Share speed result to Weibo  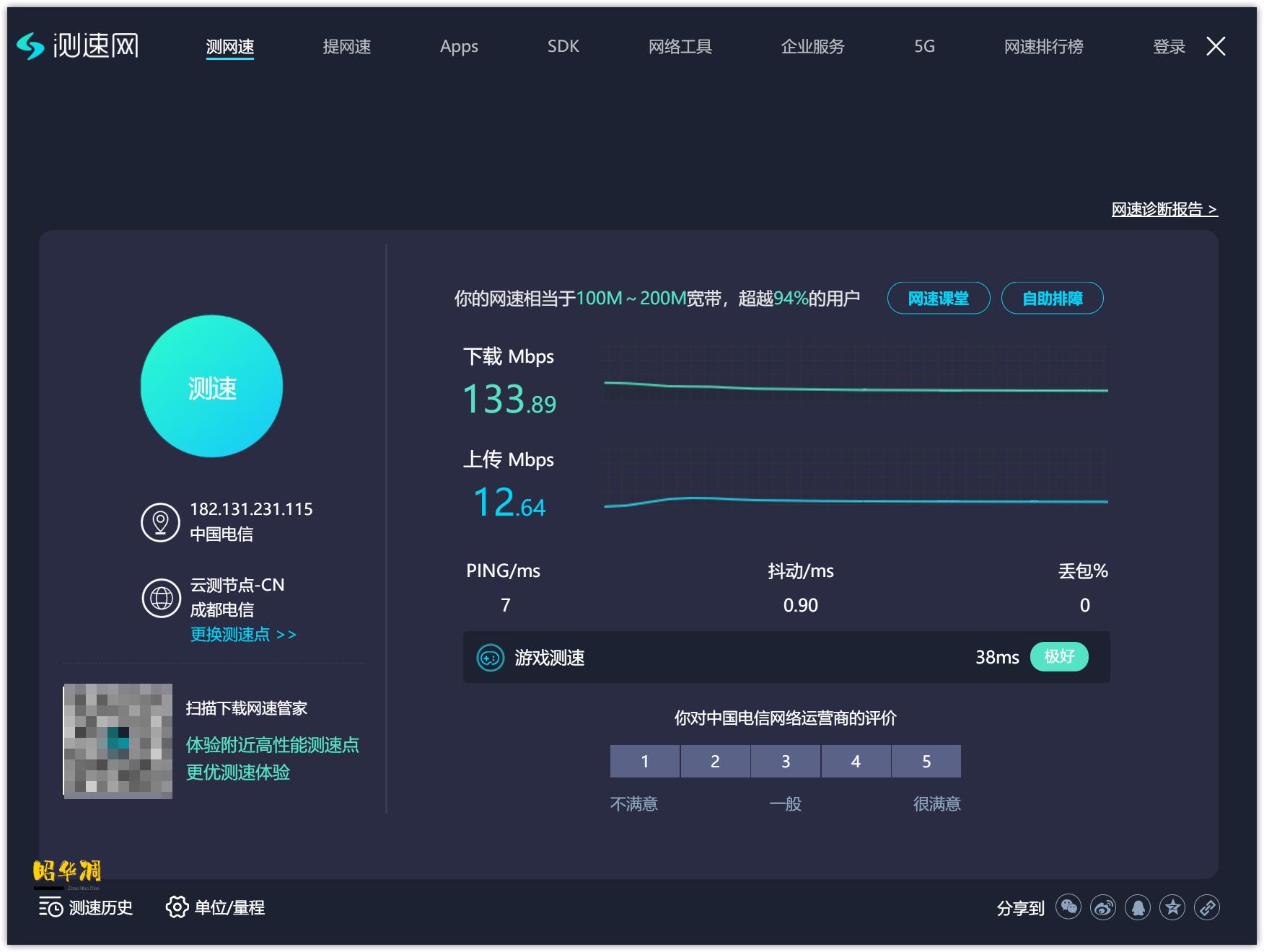1102,908
